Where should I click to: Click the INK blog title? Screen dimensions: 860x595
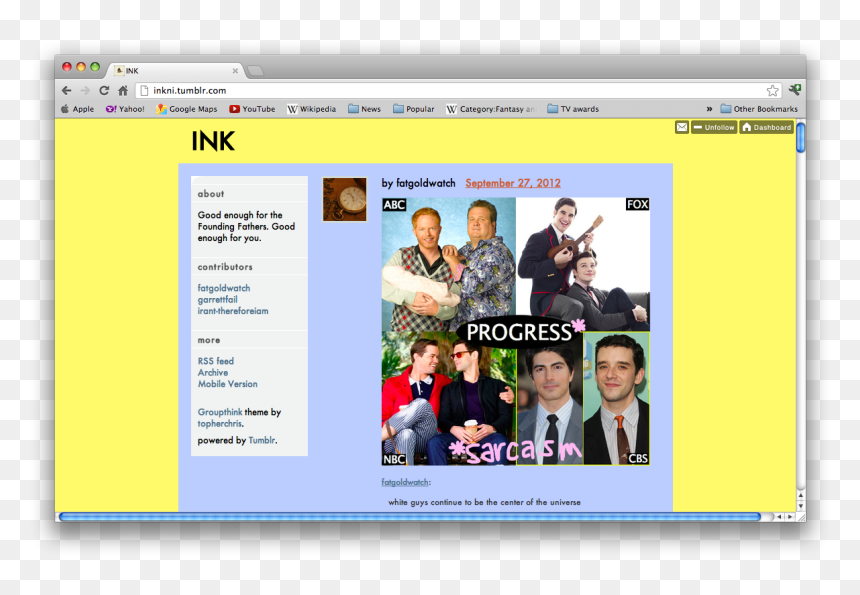(x=213, y=141)
